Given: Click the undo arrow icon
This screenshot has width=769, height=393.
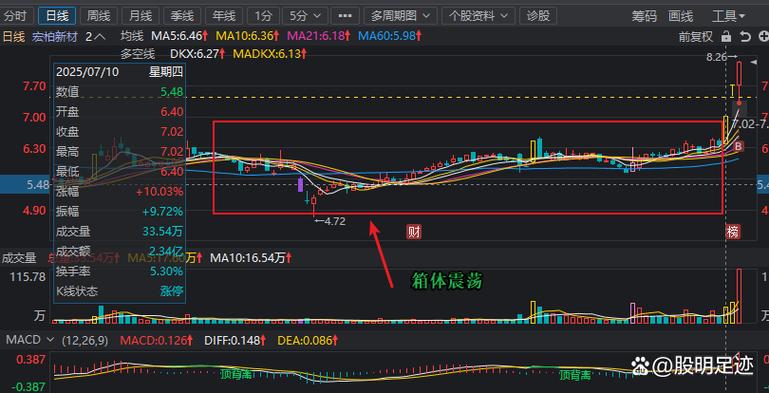Looking at the screenshot, I should pyautogui.click(x=745, y=36).
